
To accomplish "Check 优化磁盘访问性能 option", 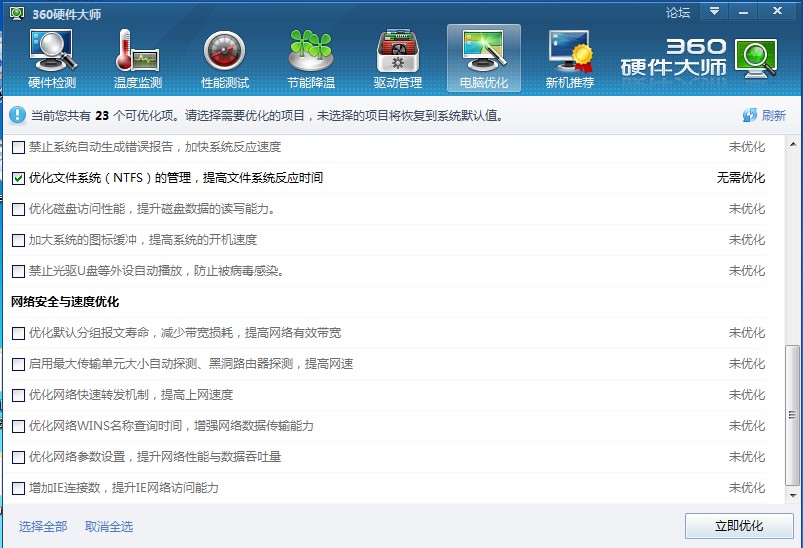I will pyautogui.click(x=18, y=209).
